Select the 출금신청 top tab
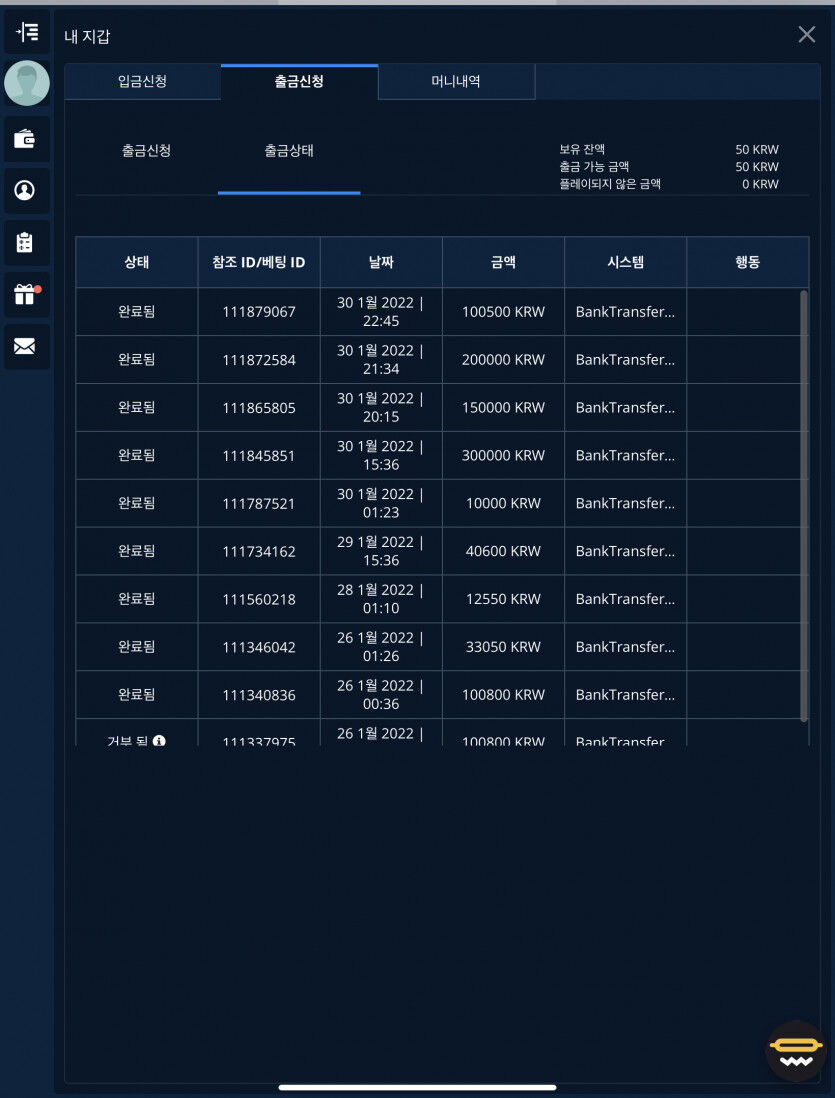 (x=299, y=81)
